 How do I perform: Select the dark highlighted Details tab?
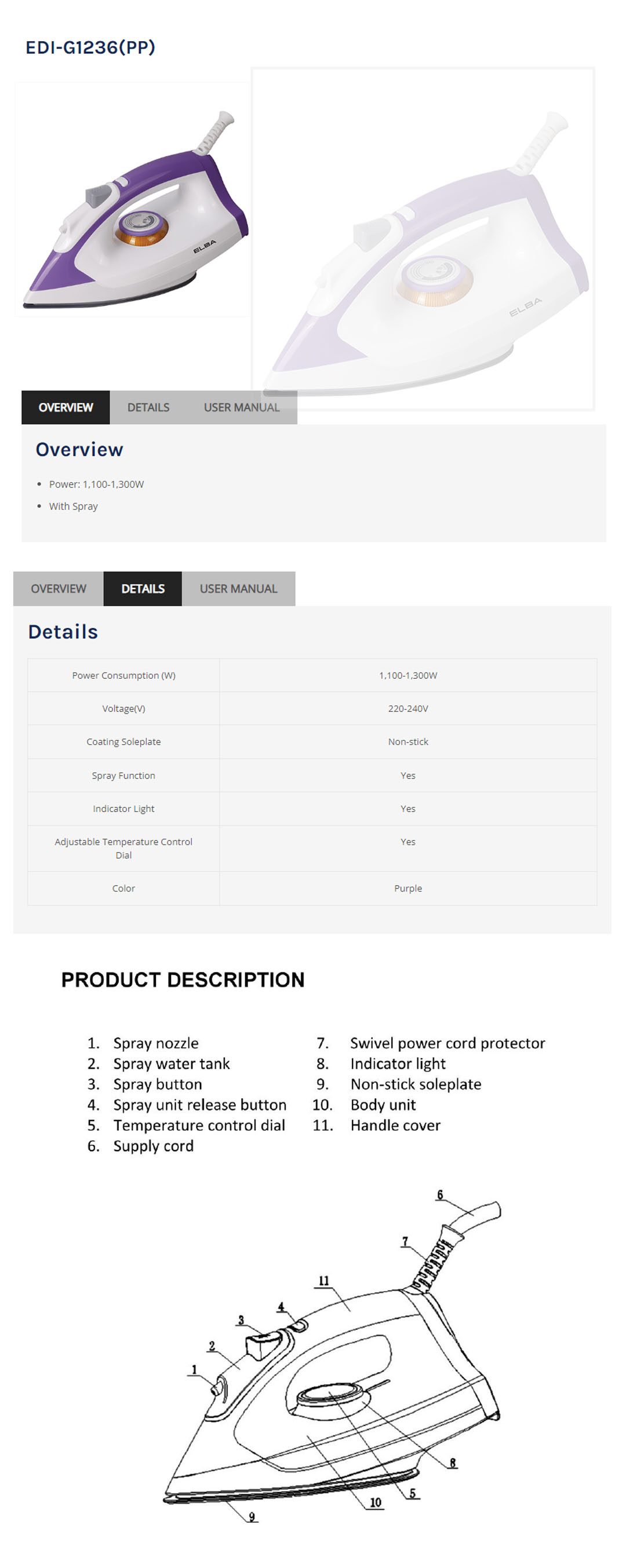point(143,589)
